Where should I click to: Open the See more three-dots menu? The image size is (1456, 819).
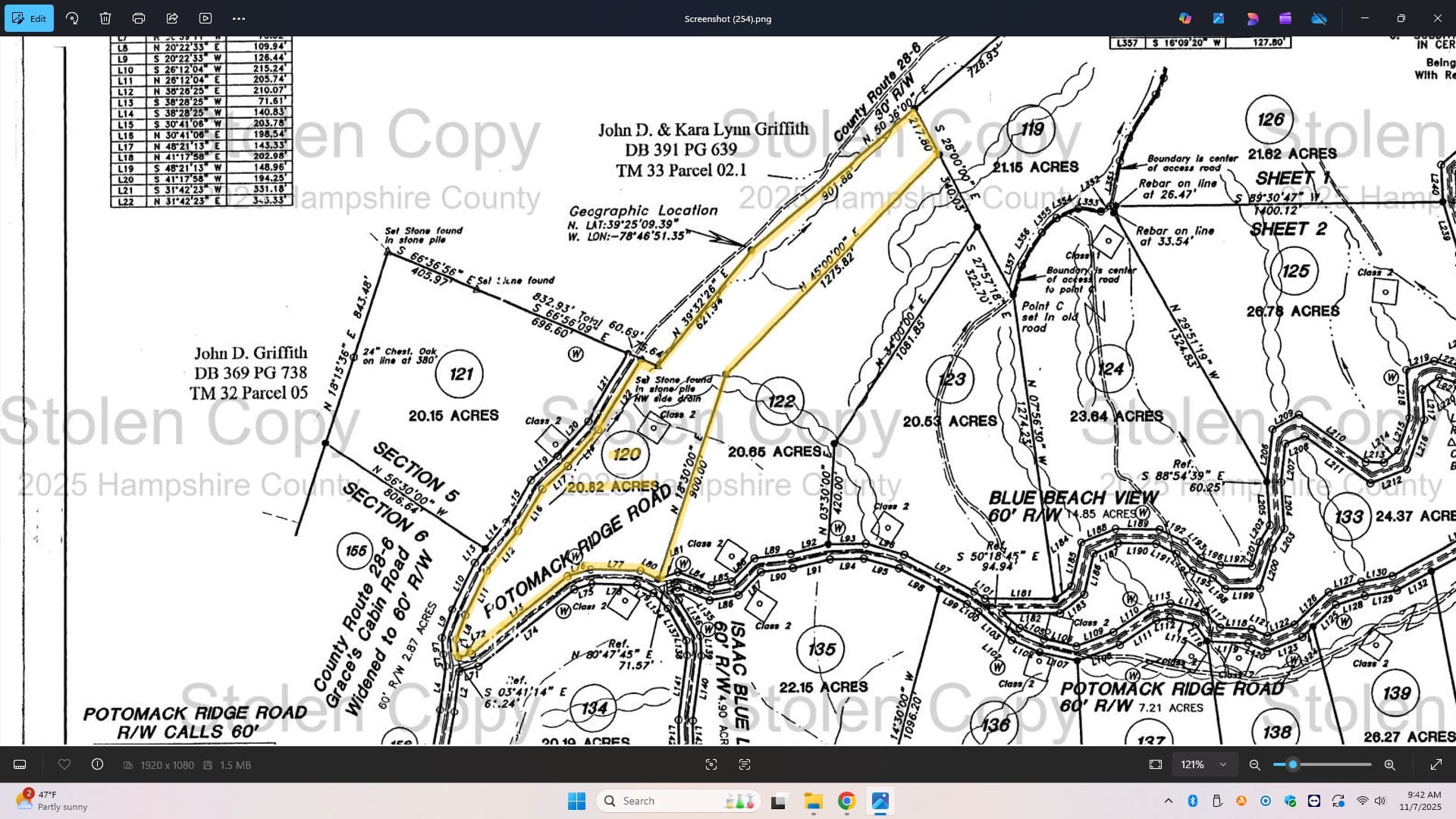[x=239, y=18]
